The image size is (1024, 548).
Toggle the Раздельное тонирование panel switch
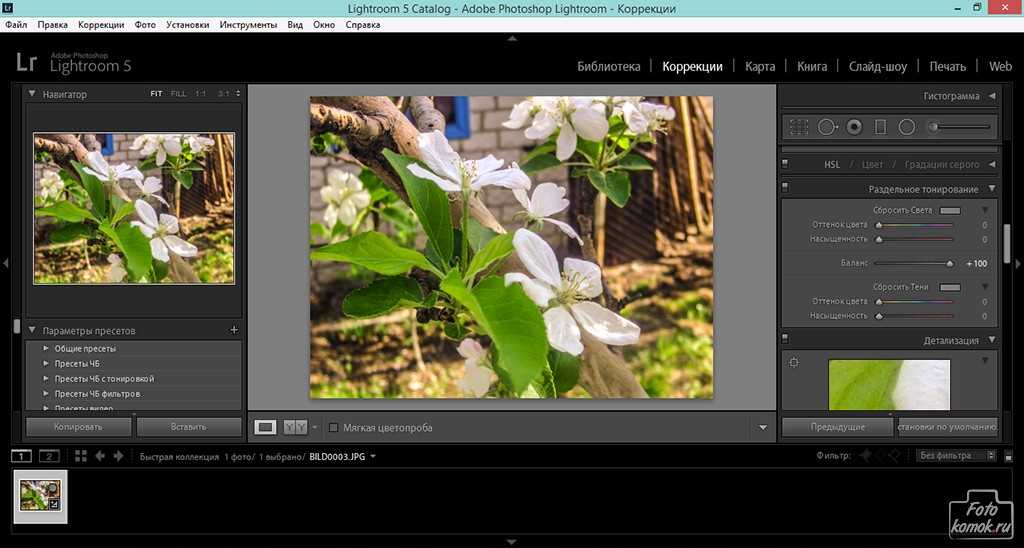click(786, 188)
